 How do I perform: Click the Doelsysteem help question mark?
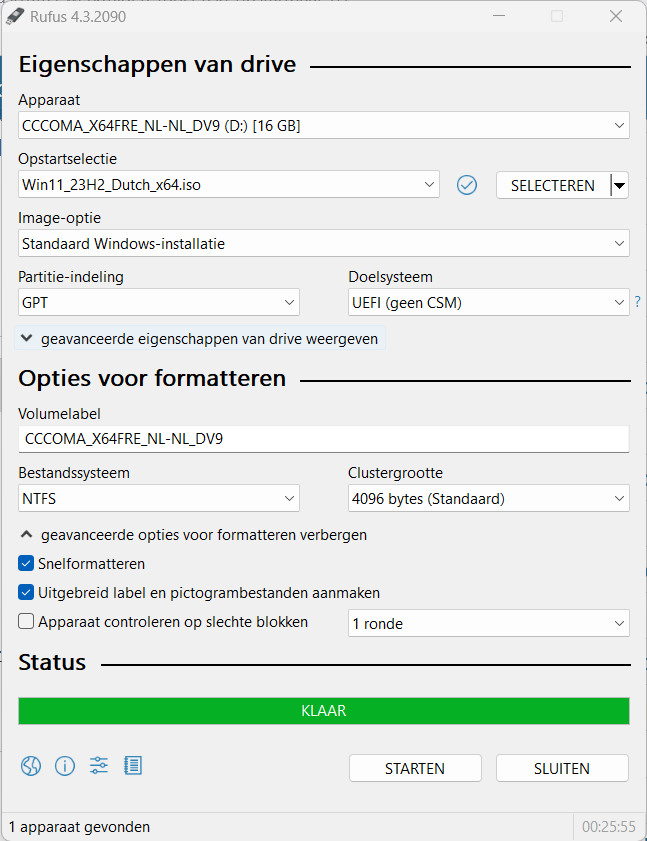[637, 301]
